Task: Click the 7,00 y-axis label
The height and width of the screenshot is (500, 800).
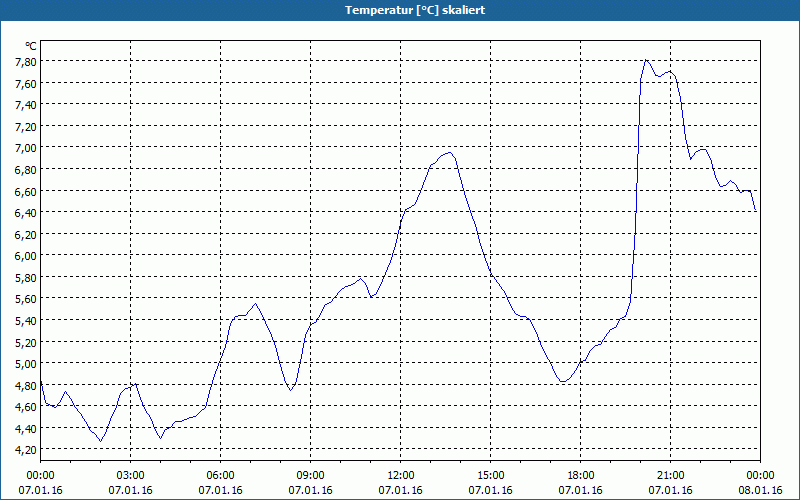Action: coord(26,148)
